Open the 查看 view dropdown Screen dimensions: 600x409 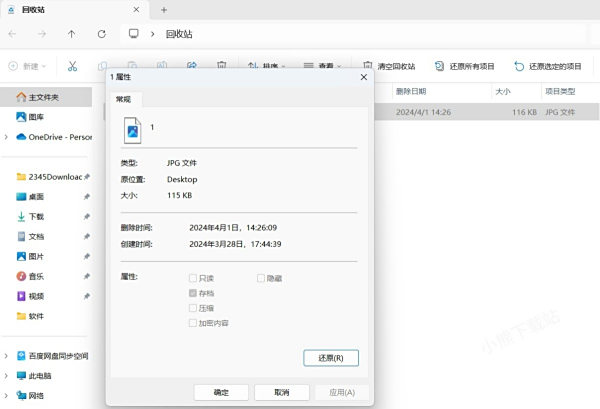click(322, 66)
